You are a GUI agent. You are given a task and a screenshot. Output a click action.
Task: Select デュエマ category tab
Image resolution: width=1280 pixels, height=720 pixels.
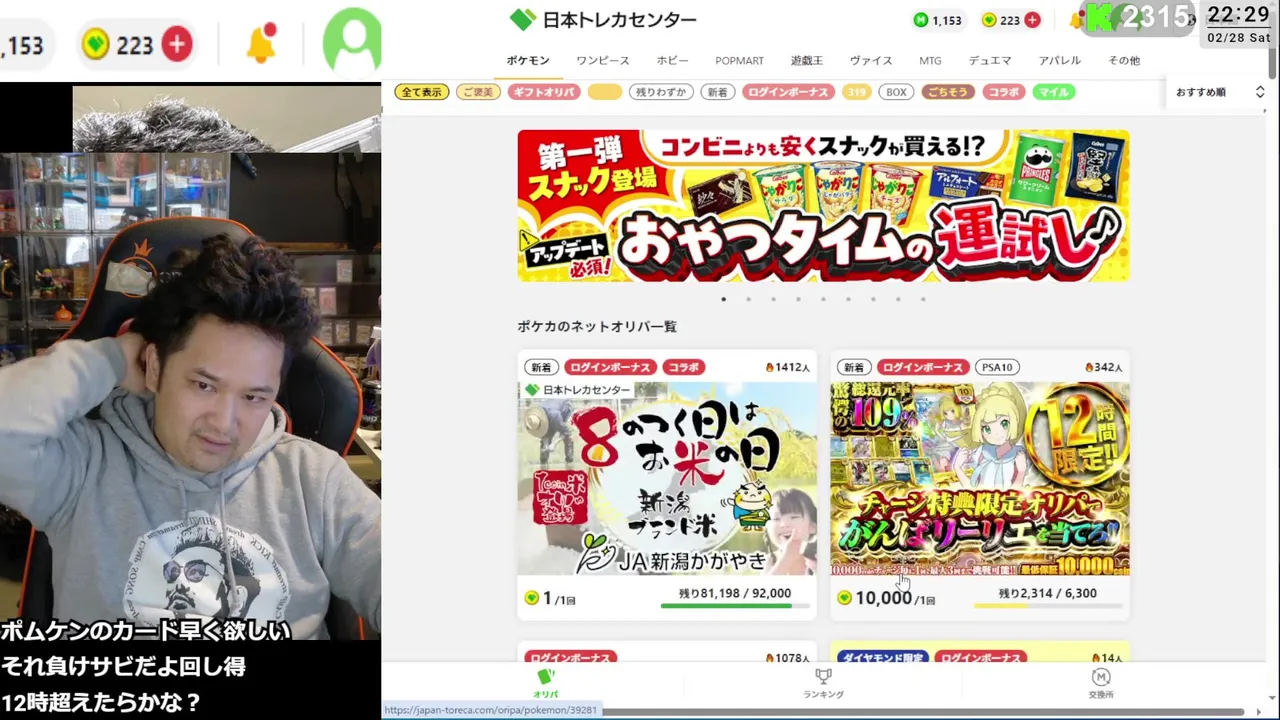(x=990, y=60)
